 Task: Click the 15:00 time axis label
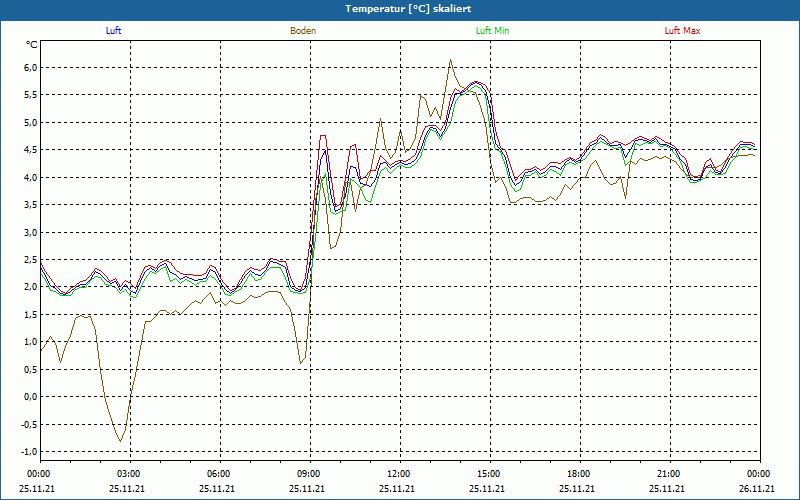coord(490,474)
